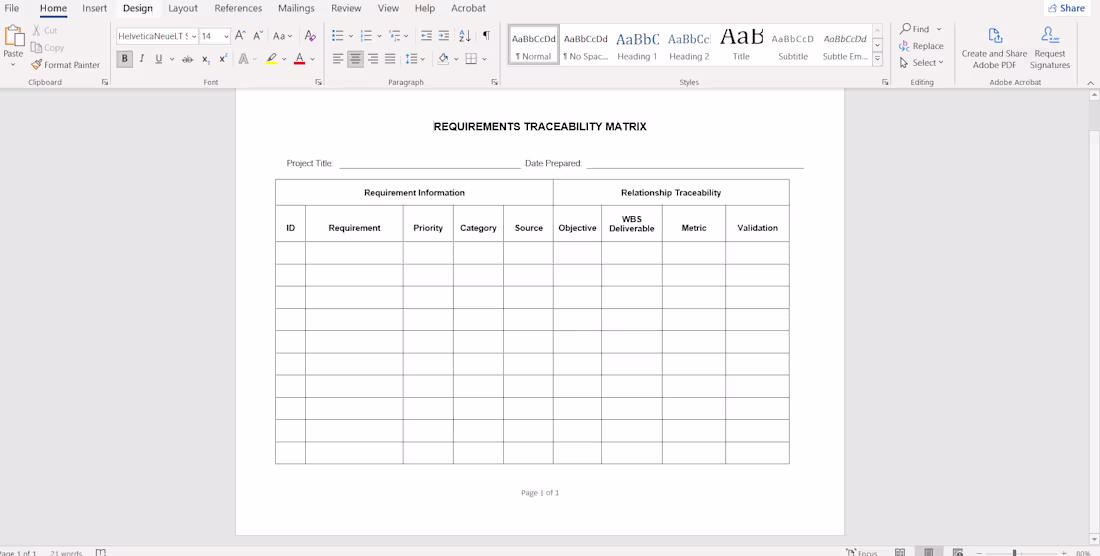The image size is (1100, 556).
Task: Switch to the References tab
Action: coord(238,8)
